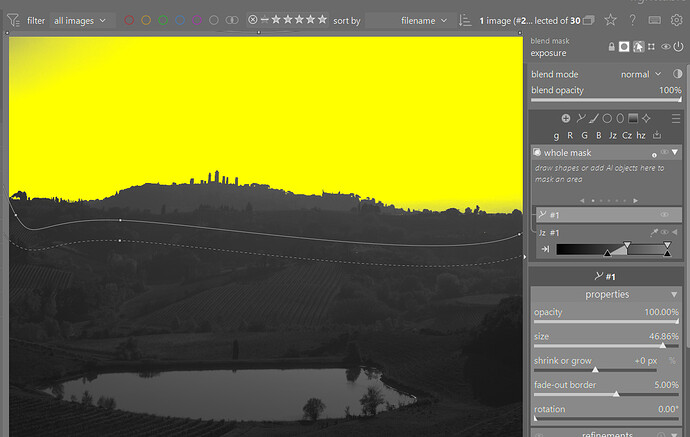690x437 pixels.
Task: Click add existing shape plus icon
Action: pos(565,118)
